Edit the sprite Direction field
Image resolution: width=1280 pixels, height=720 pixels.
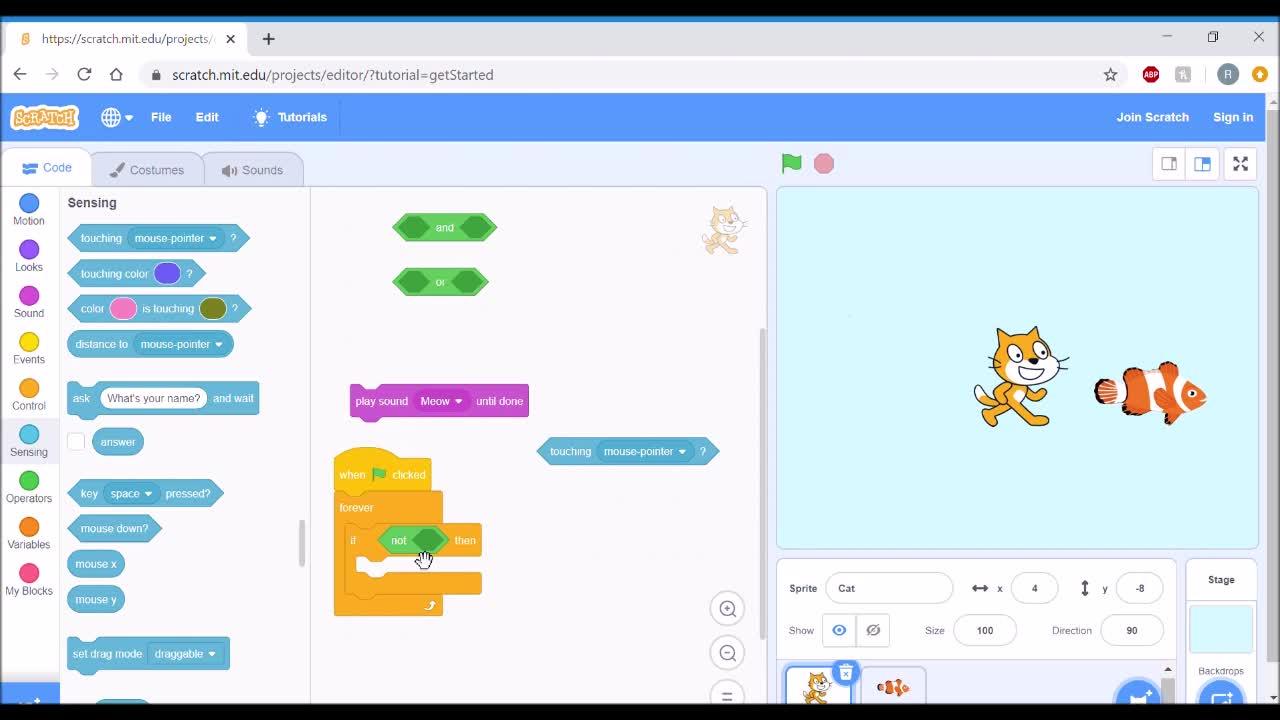tap(1132, 630)
